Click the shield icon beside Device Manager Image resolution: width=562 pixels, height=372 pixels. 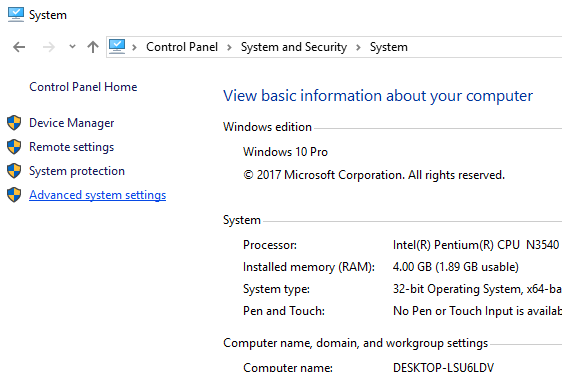[14, 123]
